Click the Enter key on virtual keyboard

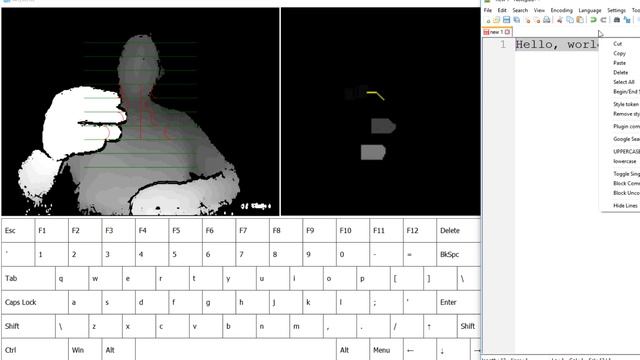pyautogui.click(x=458, y=302)
